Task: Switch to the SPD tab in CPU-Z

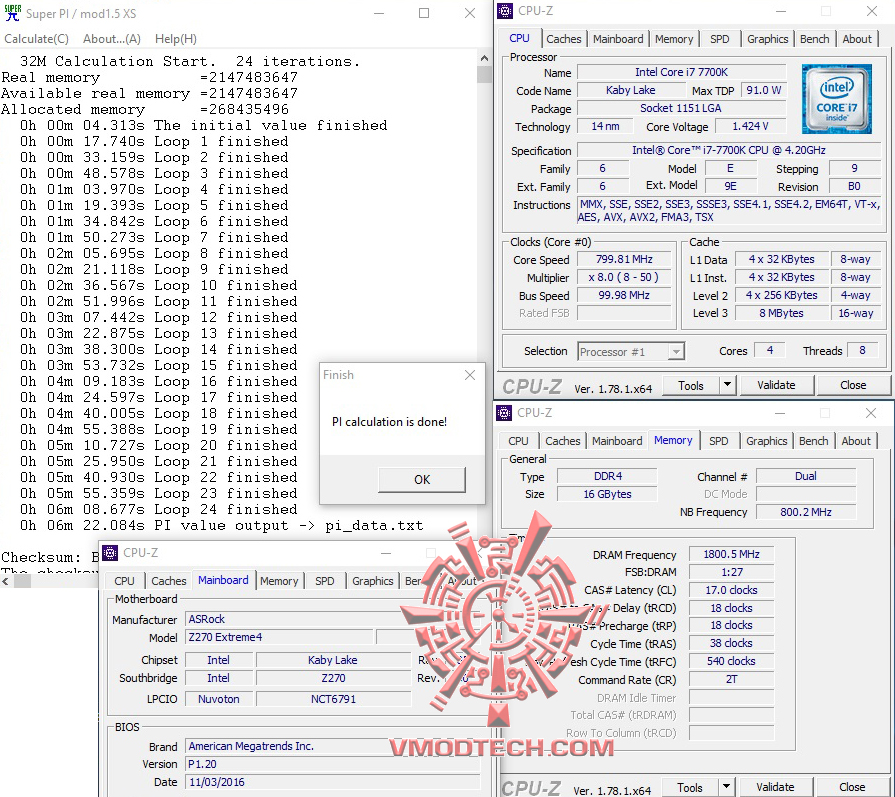Action: point(719,38)
